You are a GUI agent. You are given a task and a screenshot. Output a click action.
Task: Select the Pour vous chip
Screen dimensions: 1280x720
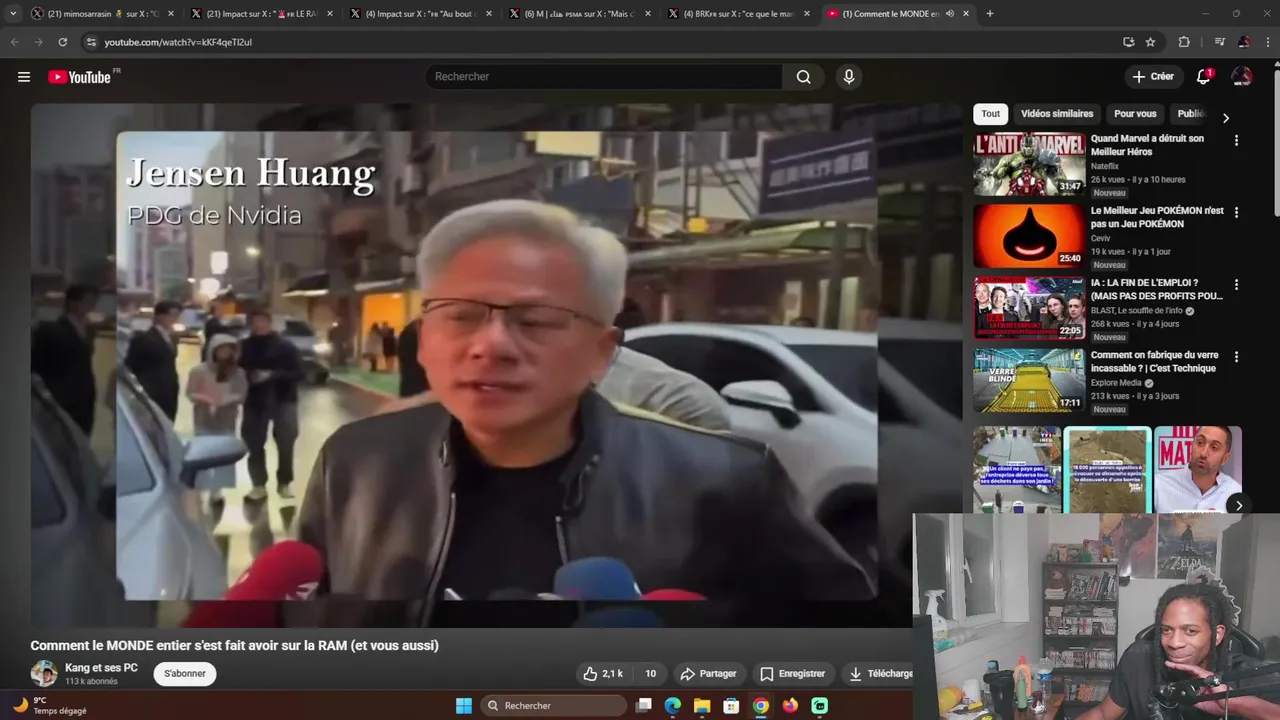click(1135, 114)
